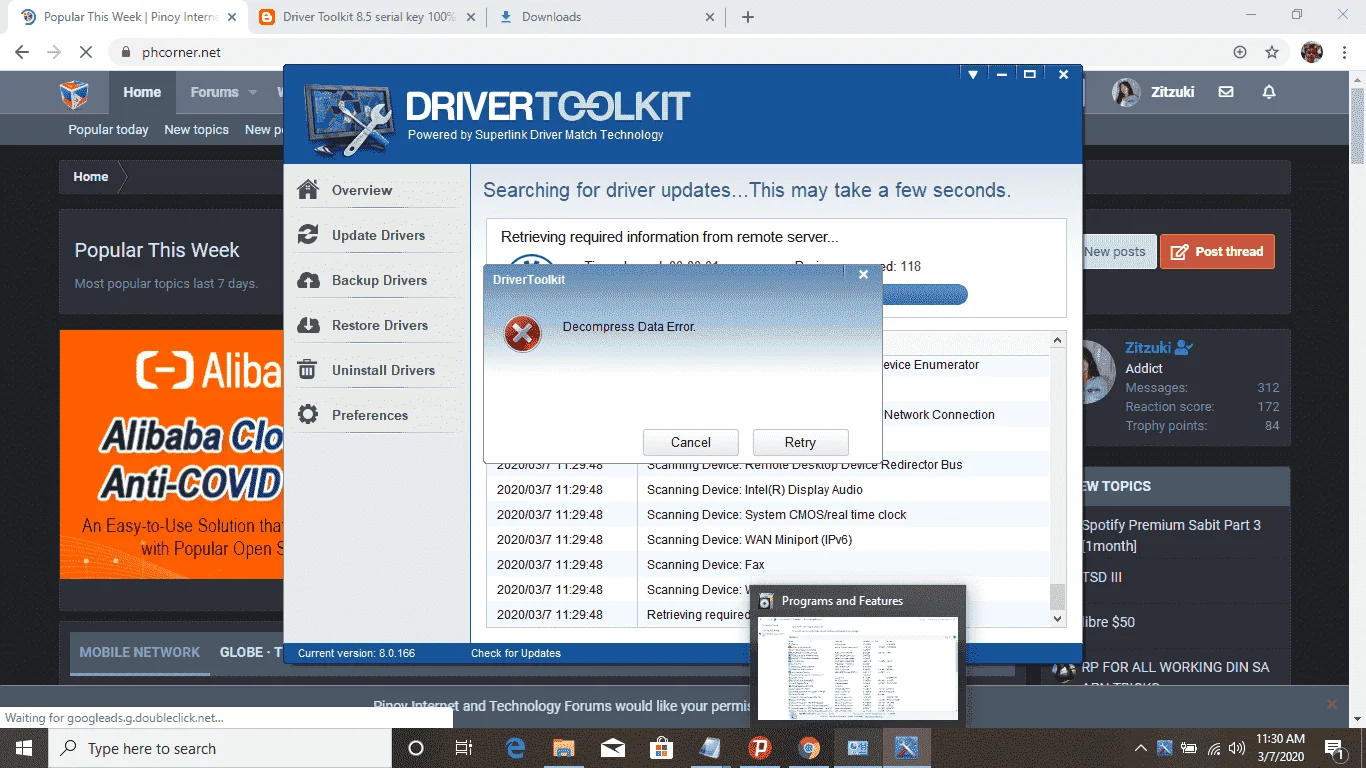The height and width of the screenshot is (768, 1366).
Task: Click the Home breadcrumb on phcorner
Action: click(91, 177)
